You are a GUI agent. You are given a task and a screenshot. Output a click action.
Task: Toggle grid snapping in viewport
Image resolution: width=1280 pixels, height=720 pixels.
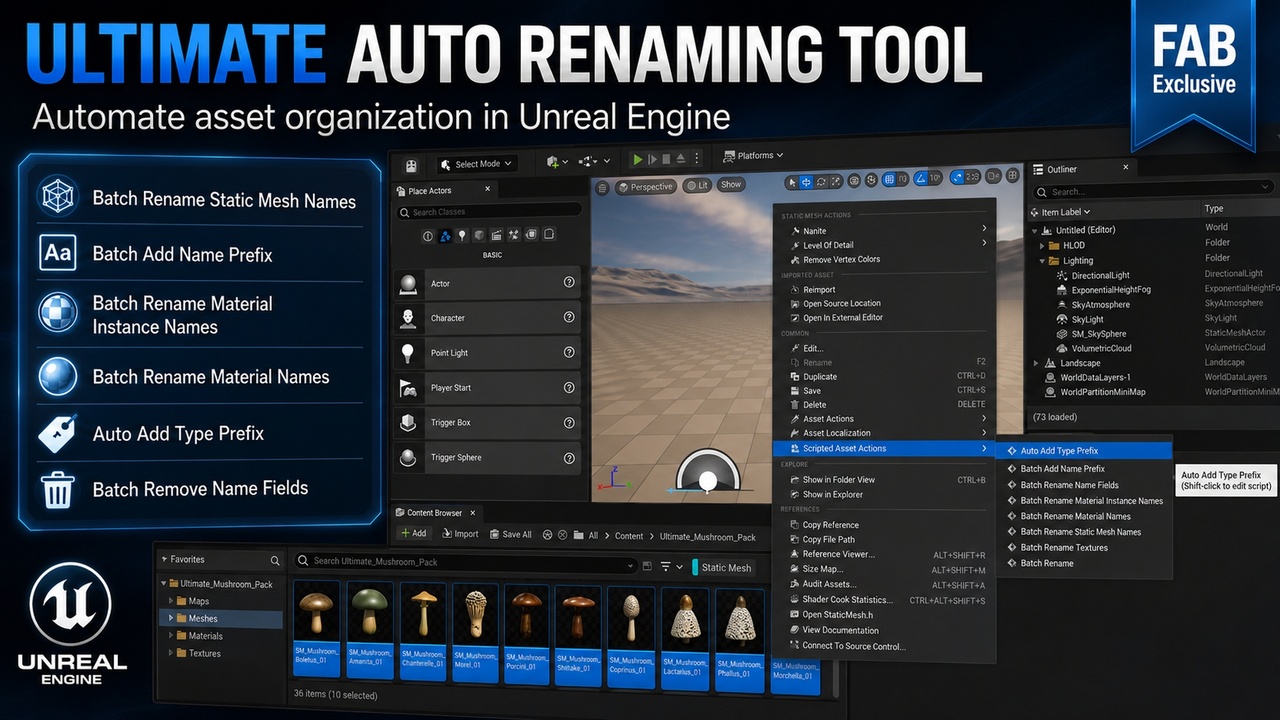888,179
